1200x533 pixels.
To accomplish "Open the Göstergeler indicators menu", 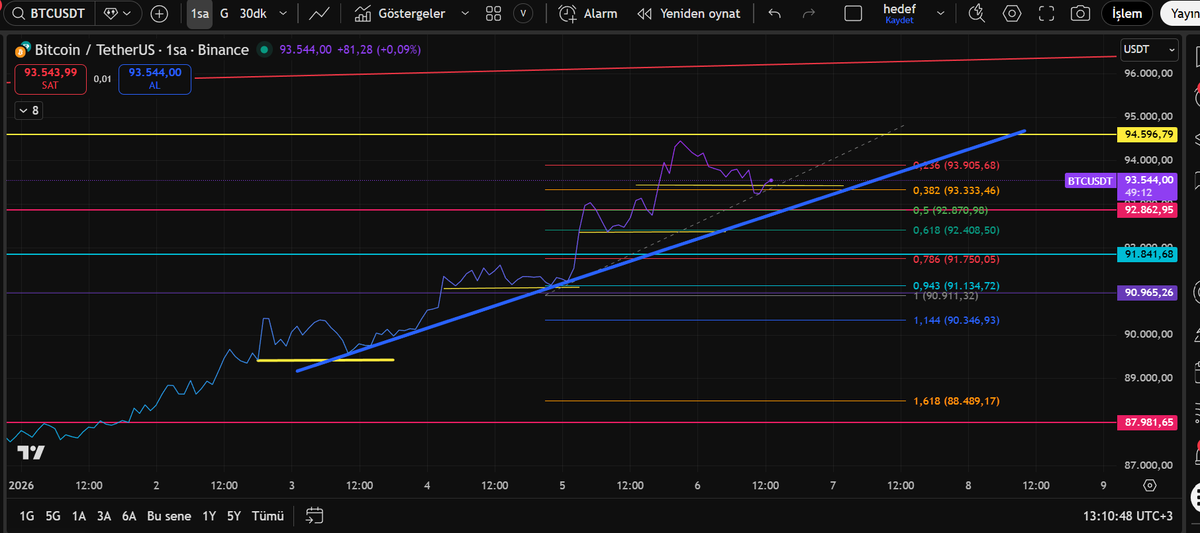I will [x=399, y=14].
